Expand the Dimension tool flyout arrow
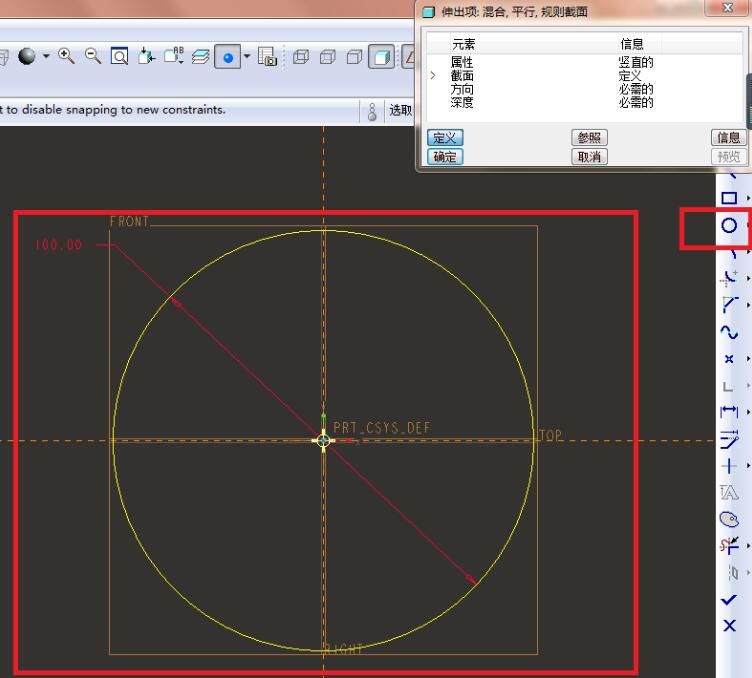This screenshot has height=678, width=752. tap(748, 411)
